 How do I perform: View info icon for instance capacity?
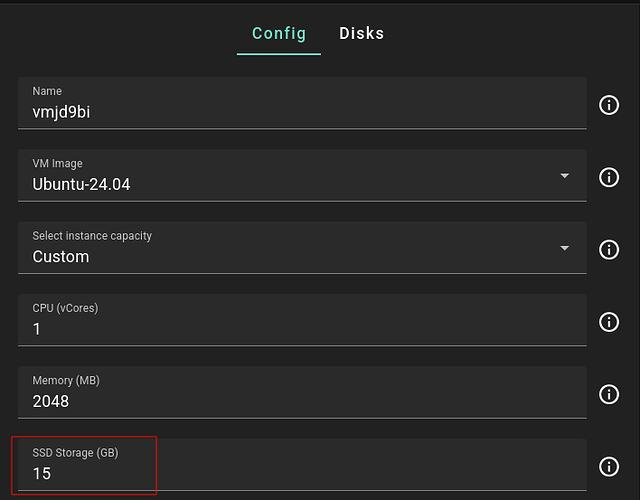[609, 249]
